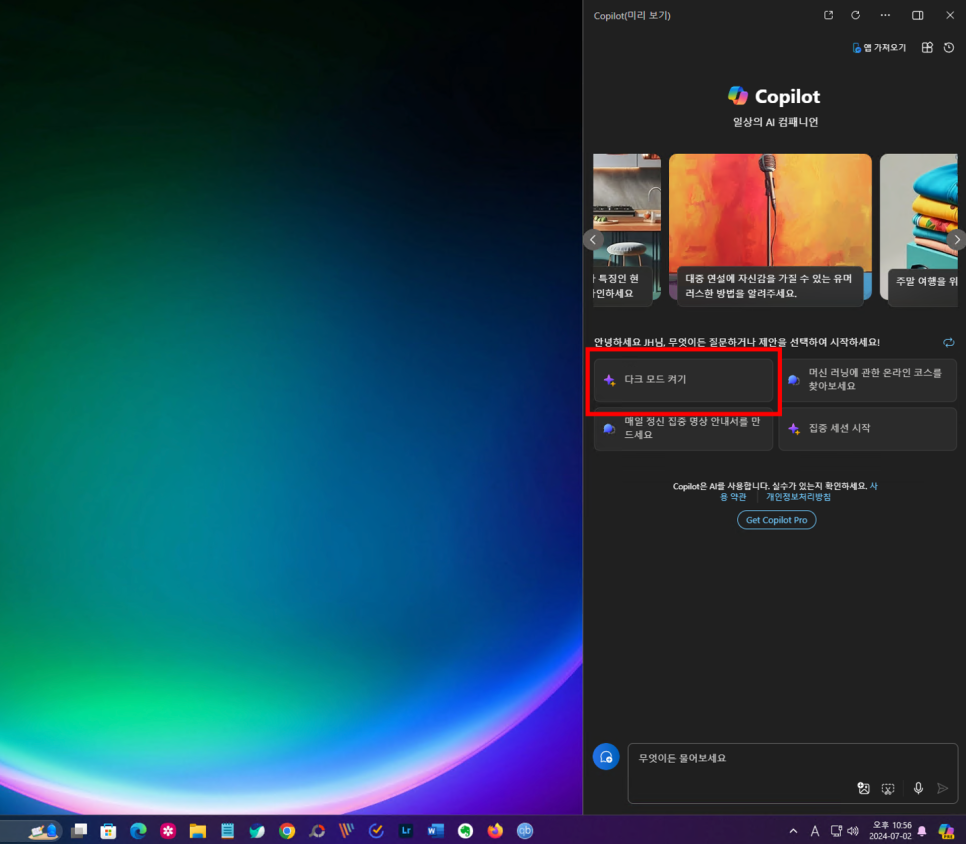The width and height of the screenshot is (966, 844).
Task: Select the '주말 여행을' travel card
Action: coord(919,228)
